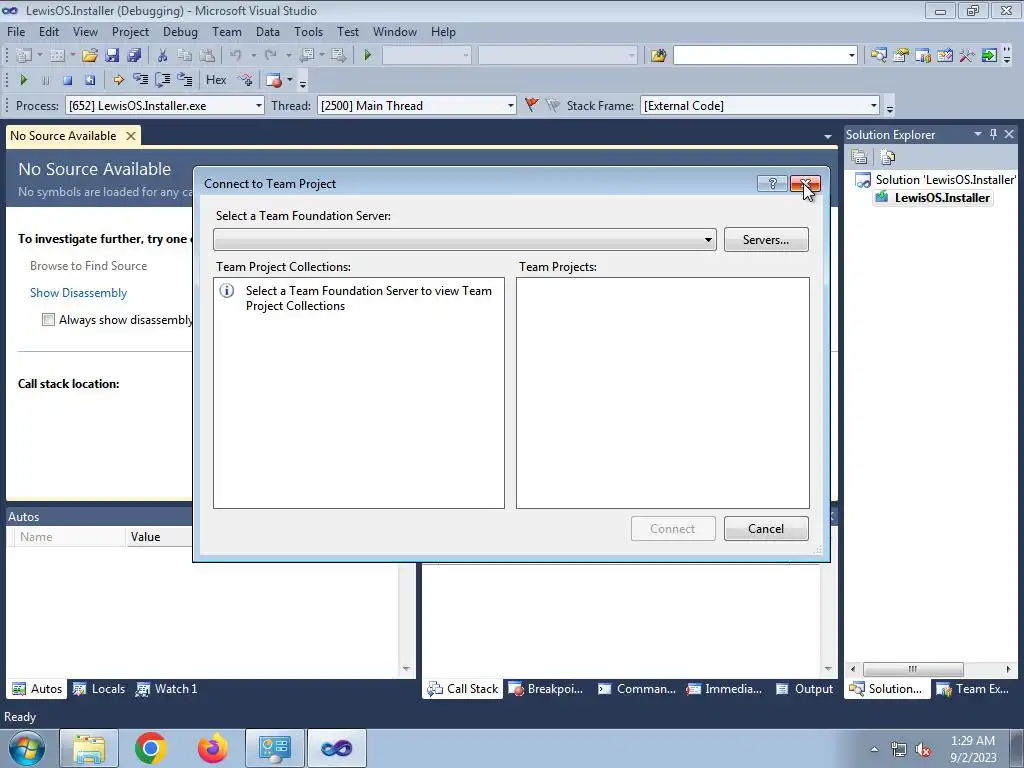Open the Breakpoints window toolbar icon
The height and width of the screenshot is (768, 1024).
pos(274,80)
